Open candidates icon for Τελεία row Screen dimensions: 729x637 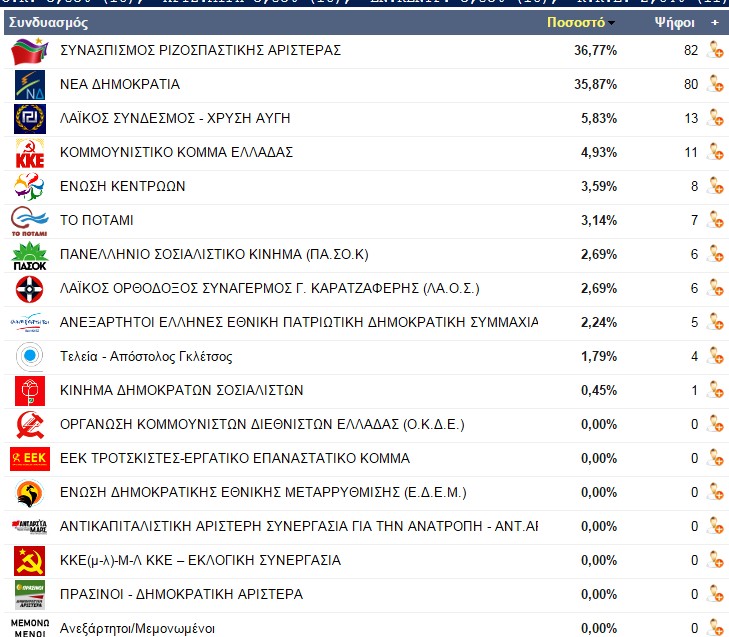(715, 356)
